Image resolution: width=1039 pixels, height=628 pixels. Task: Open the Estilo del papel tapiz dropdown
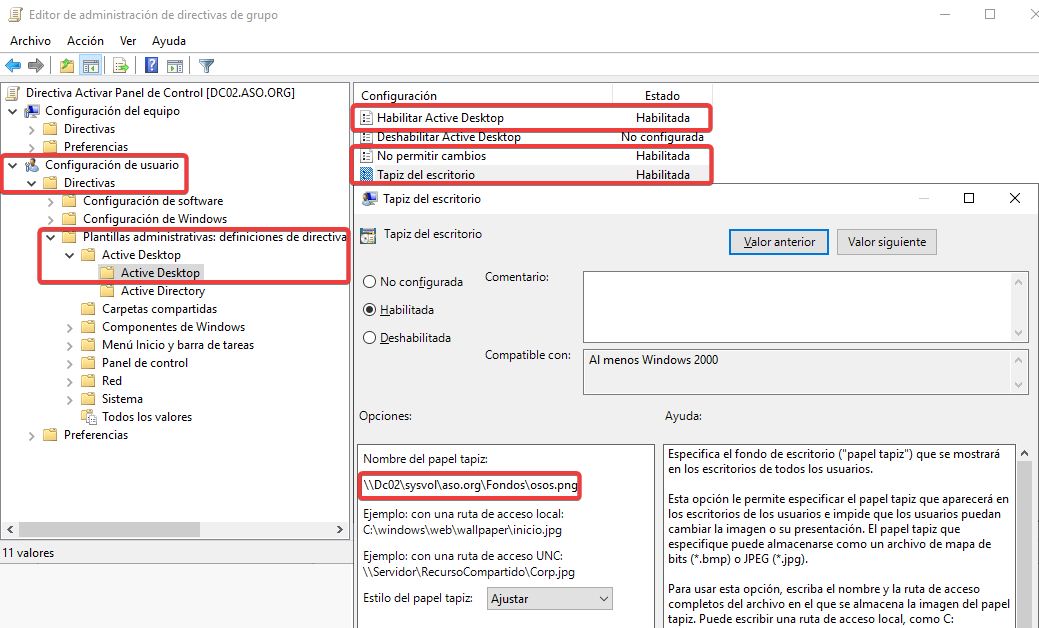click(550, 599)
